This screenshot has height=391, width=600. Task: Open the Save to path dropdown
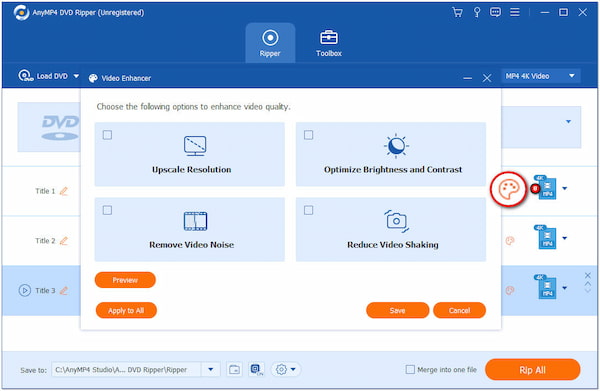click(210, 370)
